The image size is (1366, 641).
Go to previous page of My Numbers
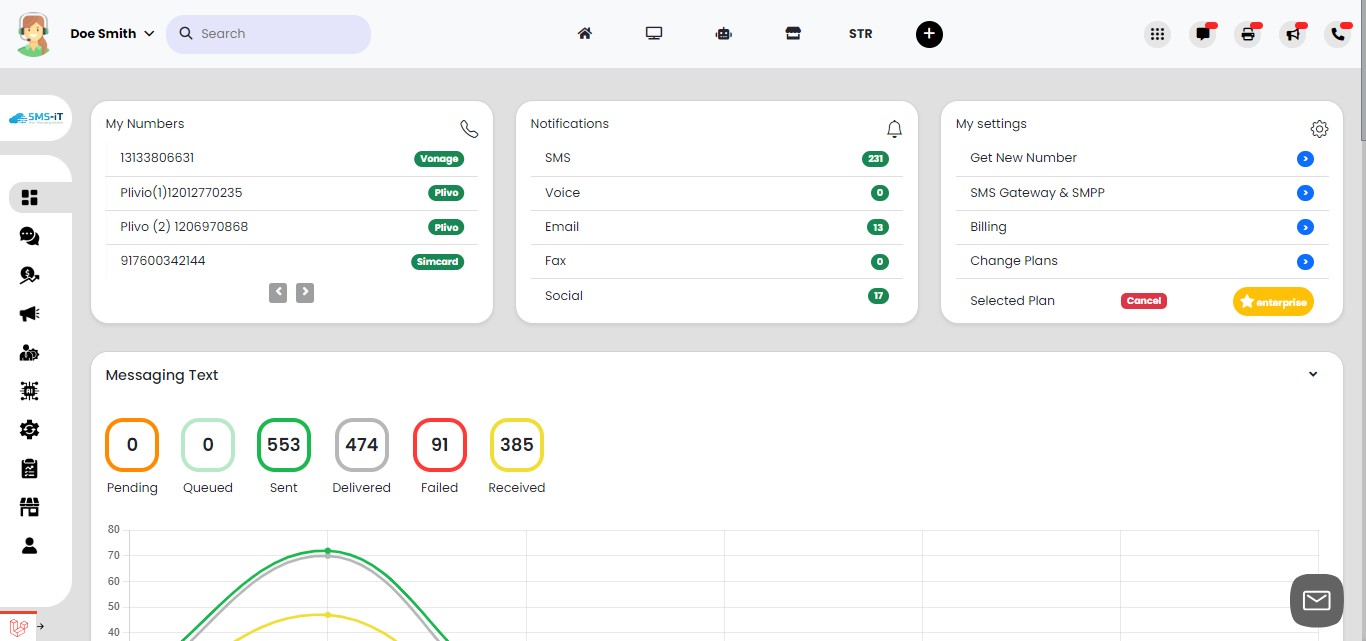tap(278, 293)
